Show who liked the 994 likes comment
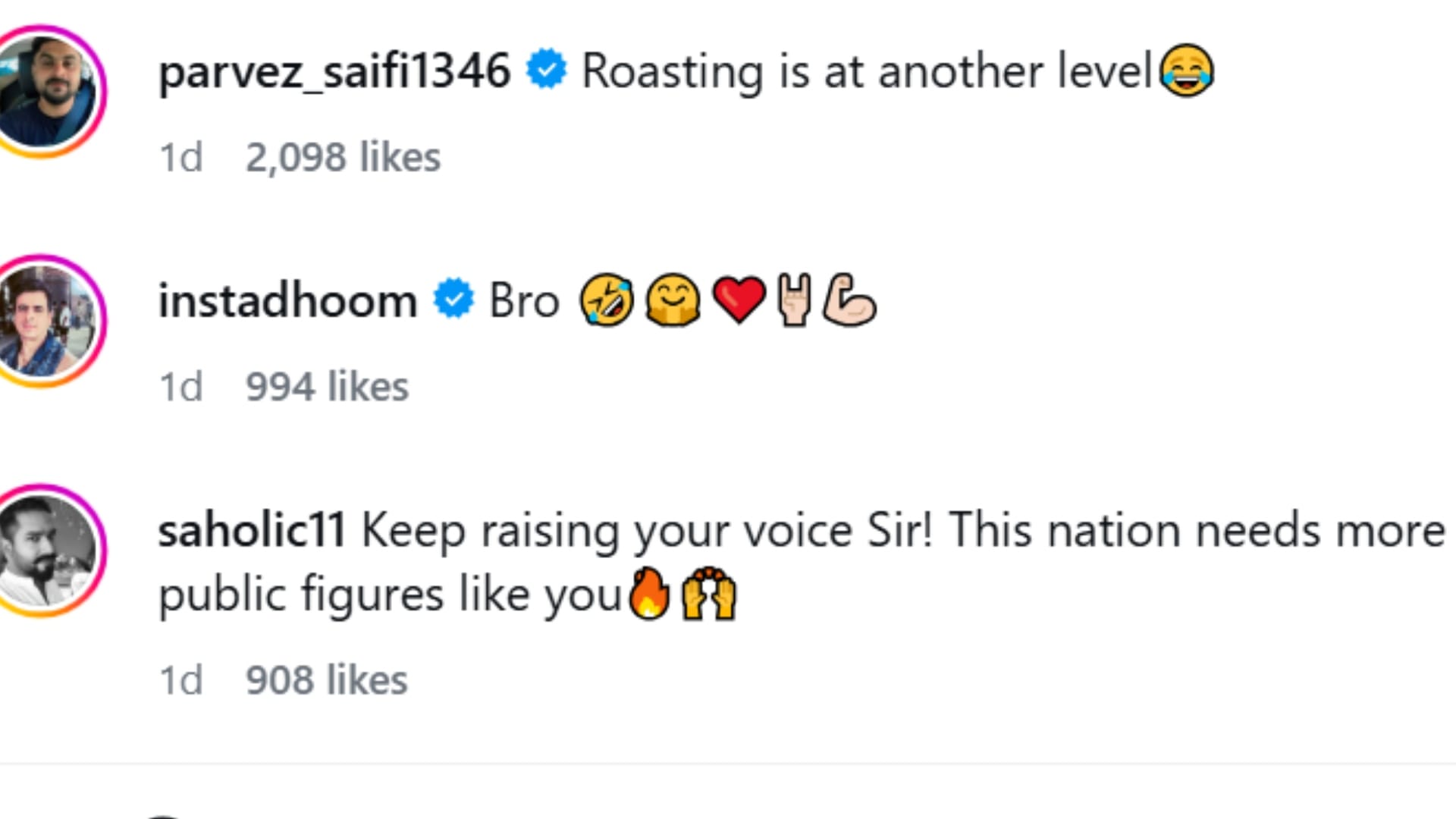Screen dimensions: 1456x819 [x=327, y=387]
